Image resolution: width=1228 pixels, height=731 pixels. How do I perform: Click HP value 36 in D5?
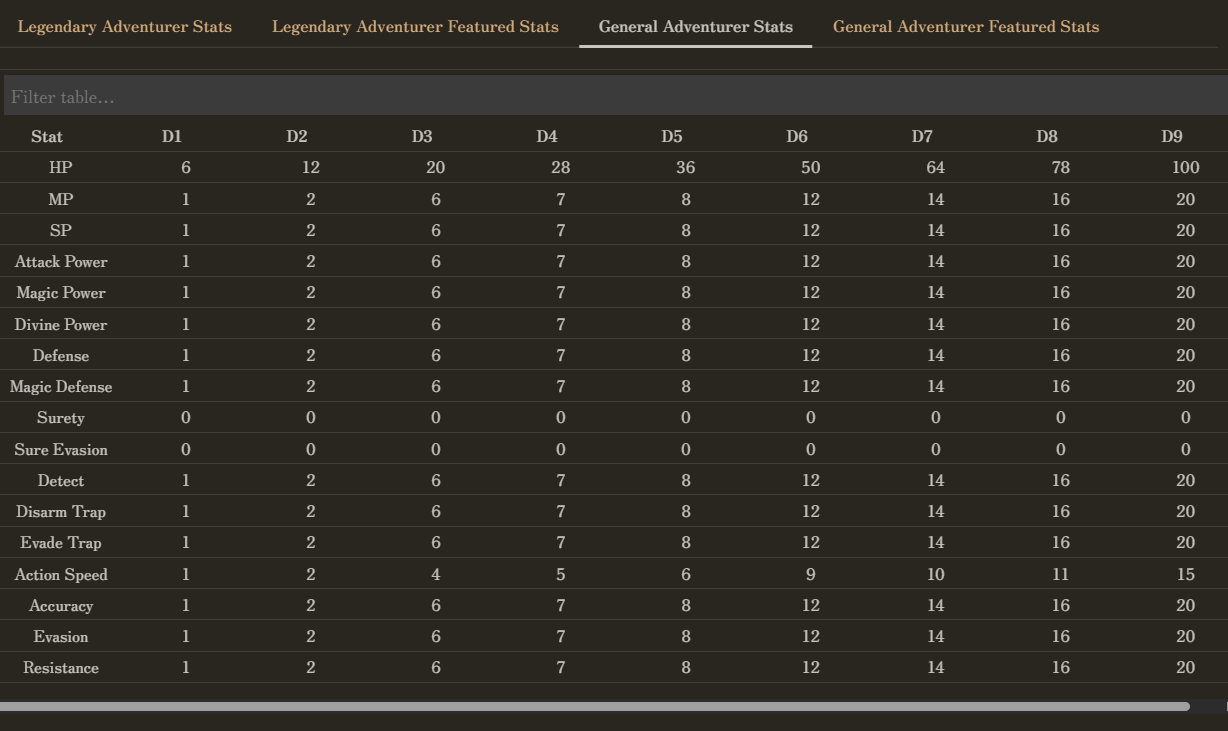coord(686,168)
